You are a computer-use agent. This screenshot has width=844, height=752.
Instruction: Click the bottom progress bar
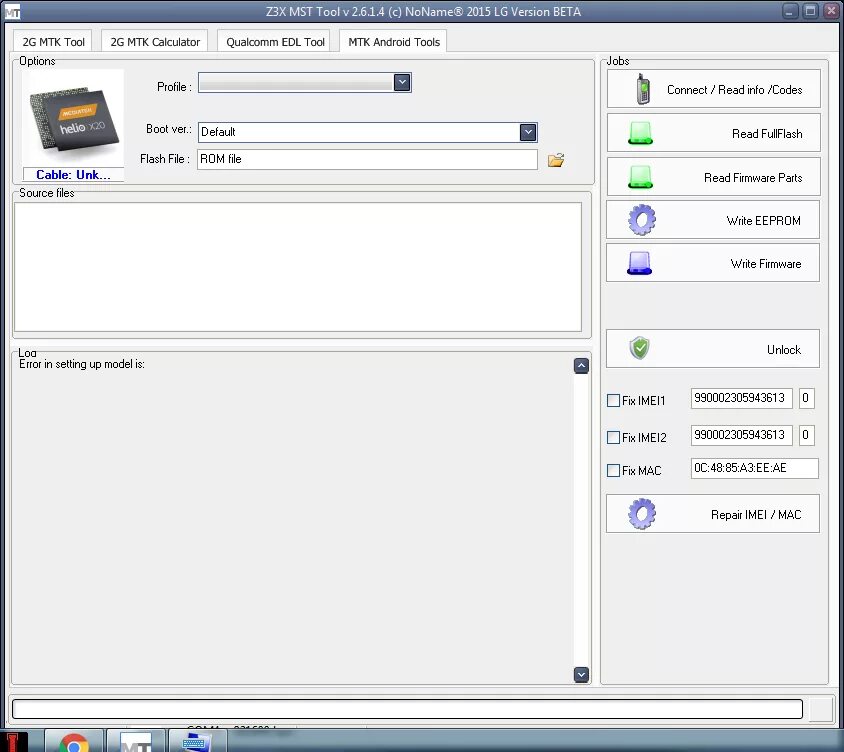click(407, 709)
